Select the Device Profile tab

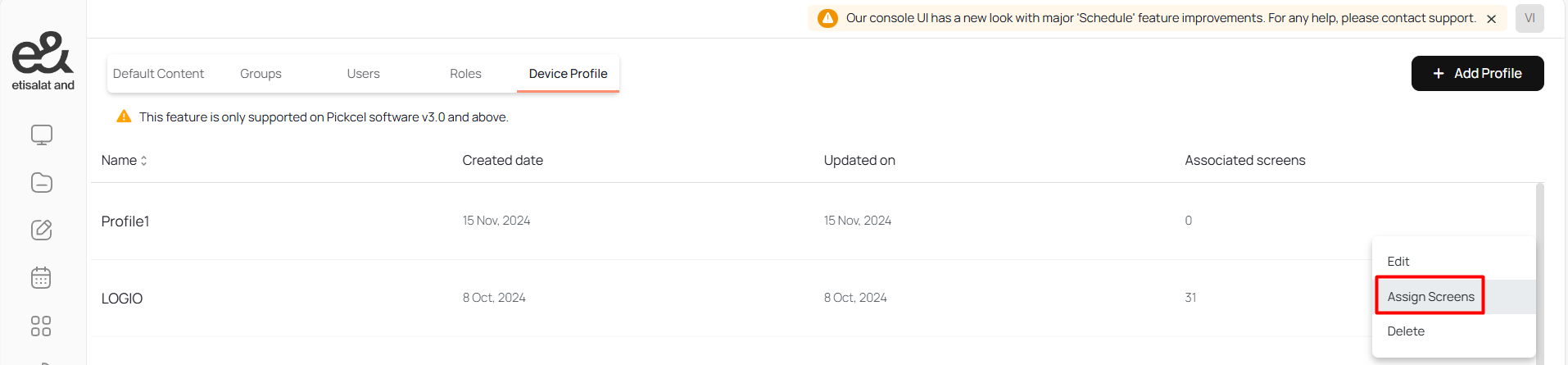pyautogui.click(x=568, y=74)
